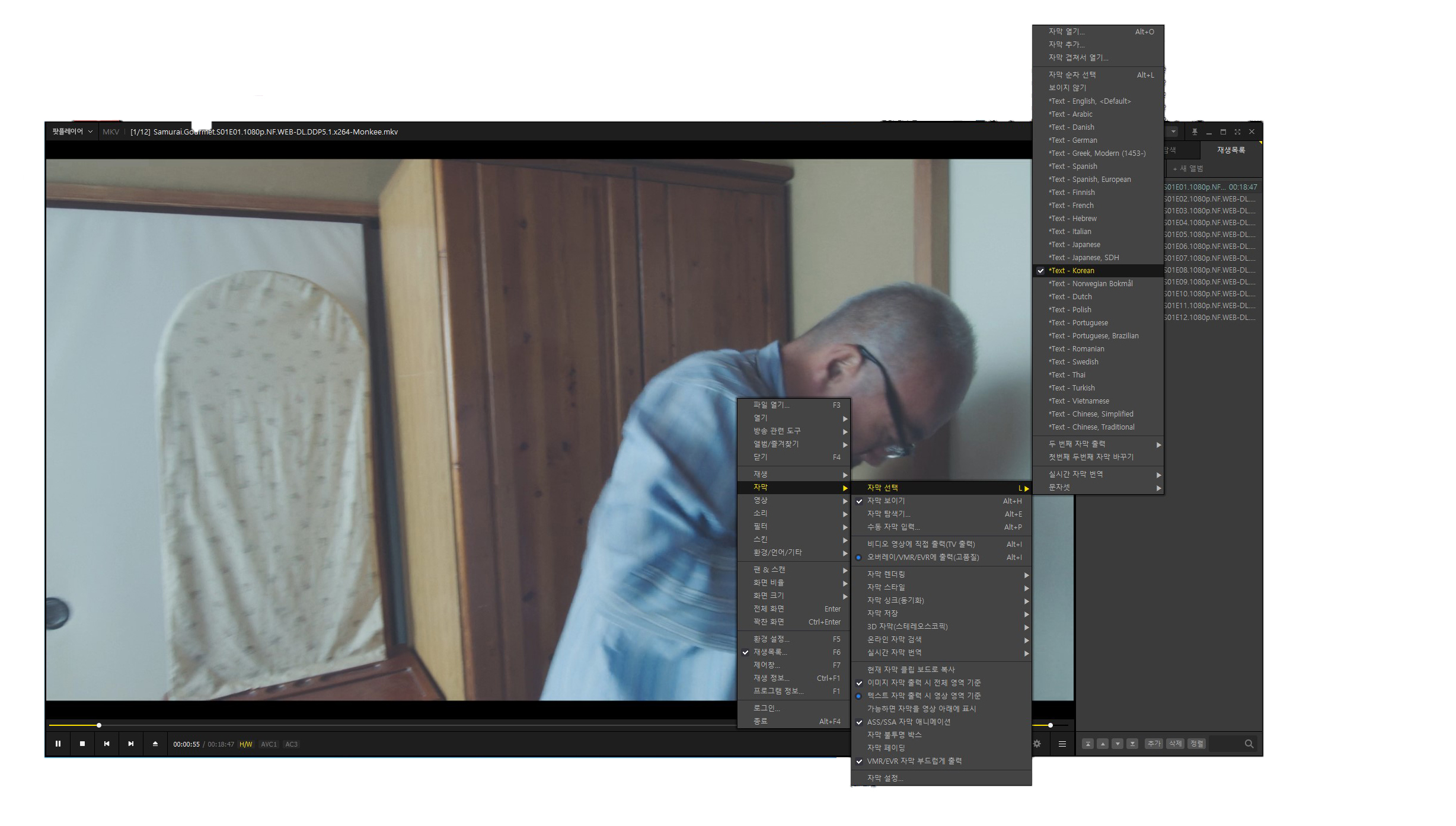Click 자막 열기... menu entry
This screenshot has width=1456, height=826.
pos(1098,32)
